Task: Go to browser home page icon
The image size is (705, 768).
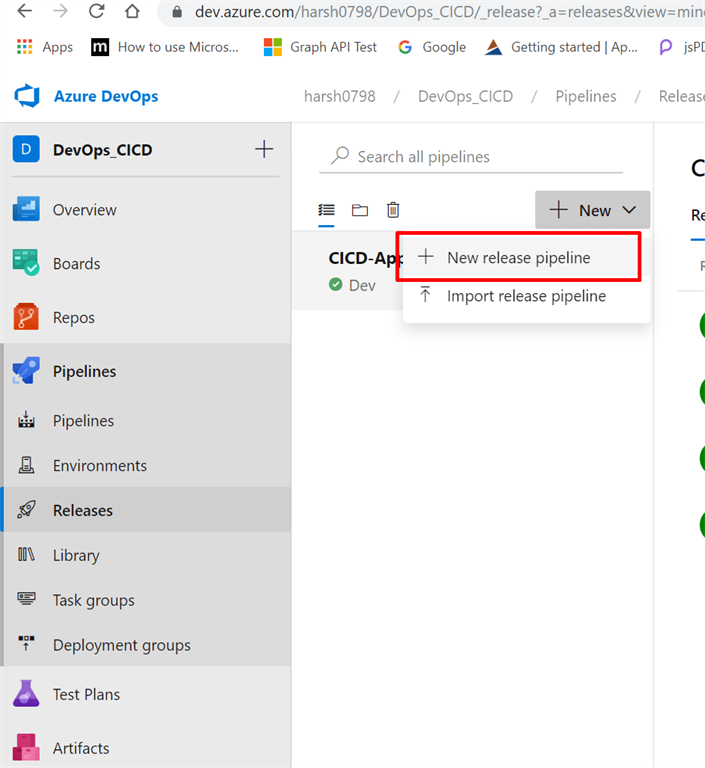Action: 132,11
